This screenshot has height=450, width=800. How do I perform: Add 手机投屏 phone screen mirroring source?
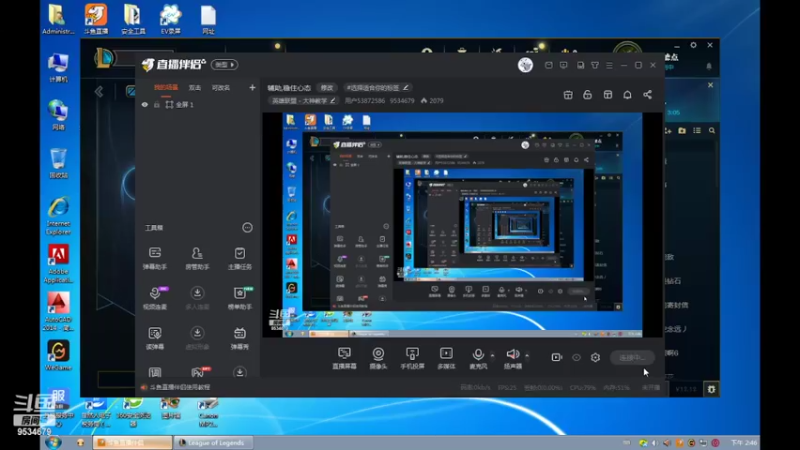(x=412, y=358)
